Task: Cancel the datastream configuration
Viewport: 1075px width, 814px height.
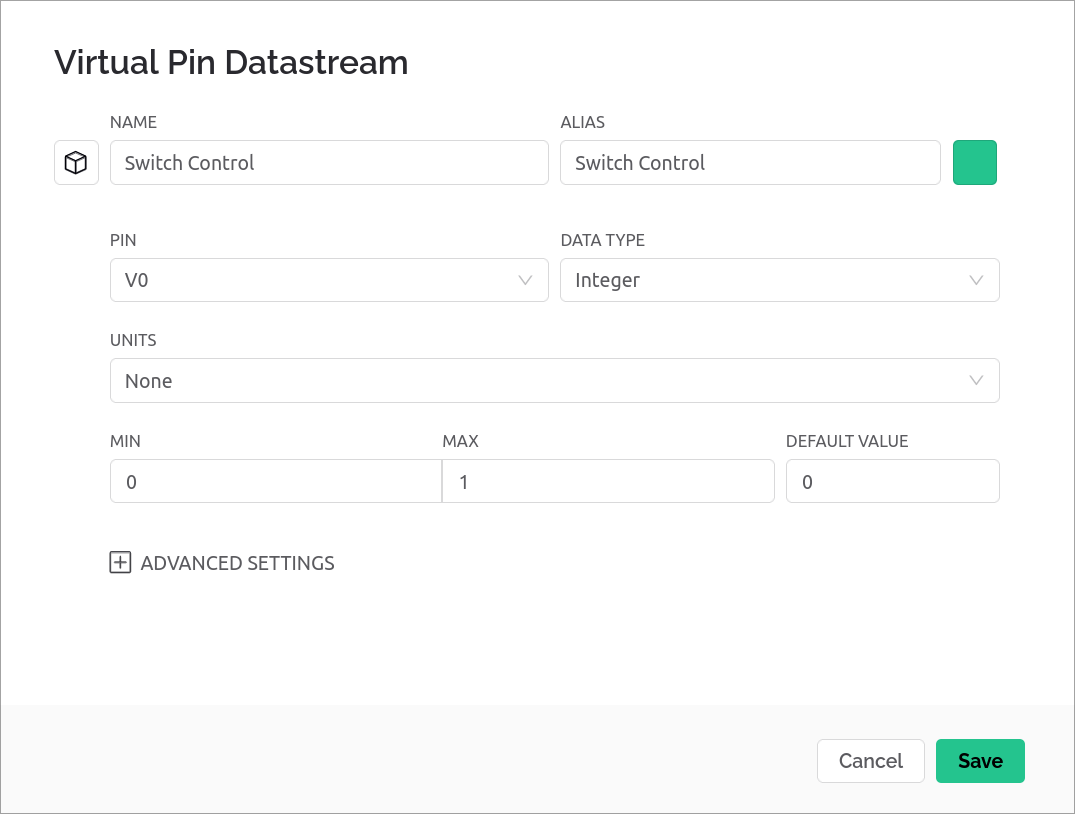Action: click(870, 761)
